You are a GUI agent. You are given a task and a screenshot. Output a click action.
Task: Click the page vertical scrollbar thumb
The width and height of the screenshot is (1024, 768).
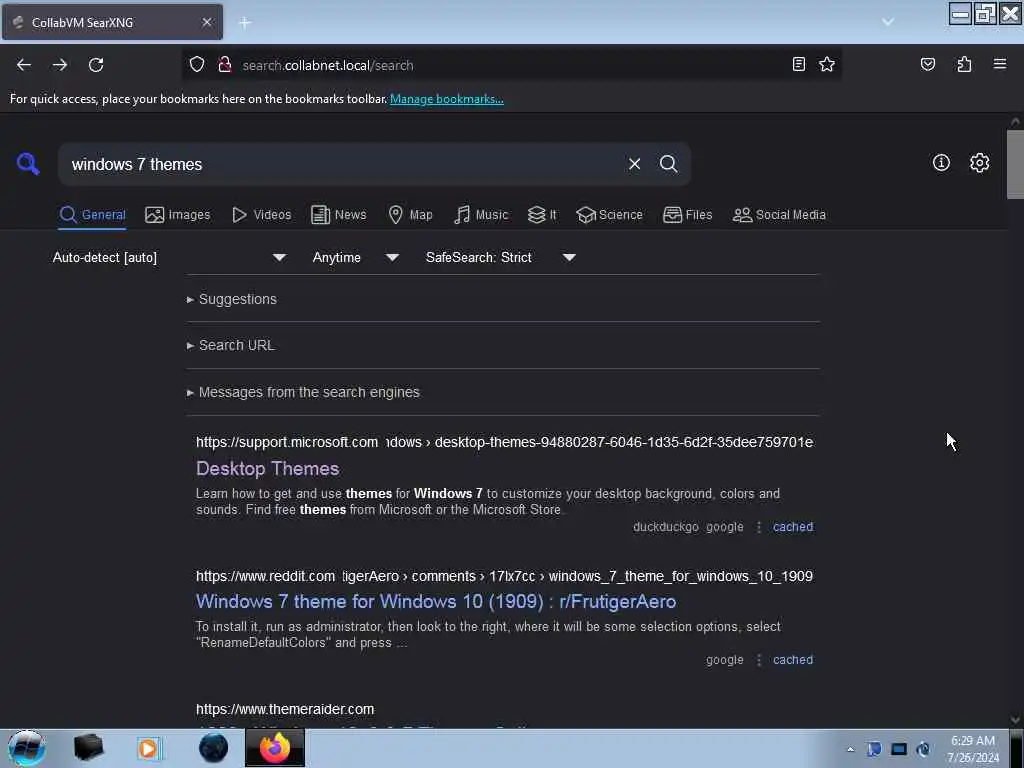click(x=1015, y=164)
